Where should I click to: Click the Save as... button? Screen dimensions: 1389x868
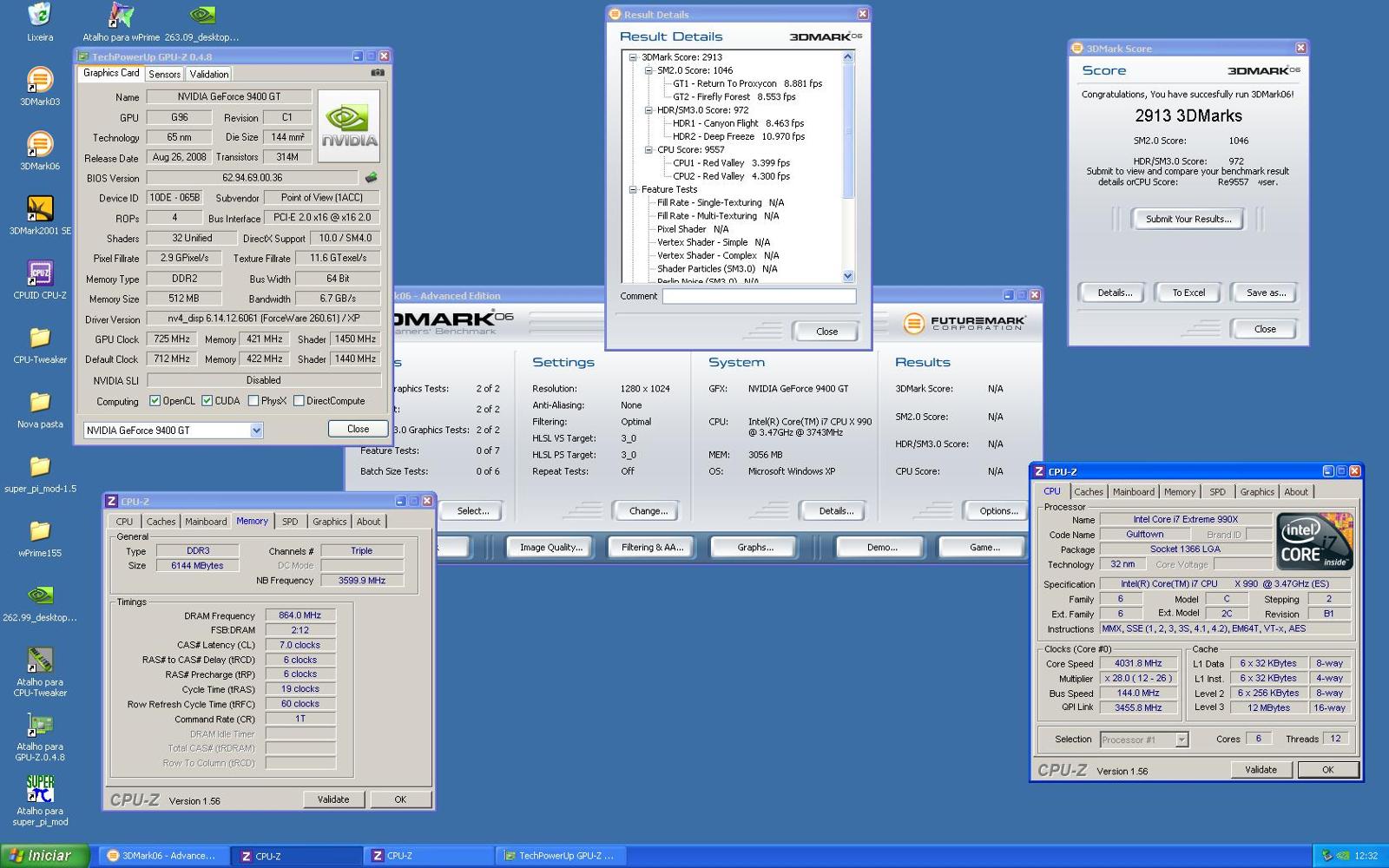pyautogui.click(x=1266, y=293)
